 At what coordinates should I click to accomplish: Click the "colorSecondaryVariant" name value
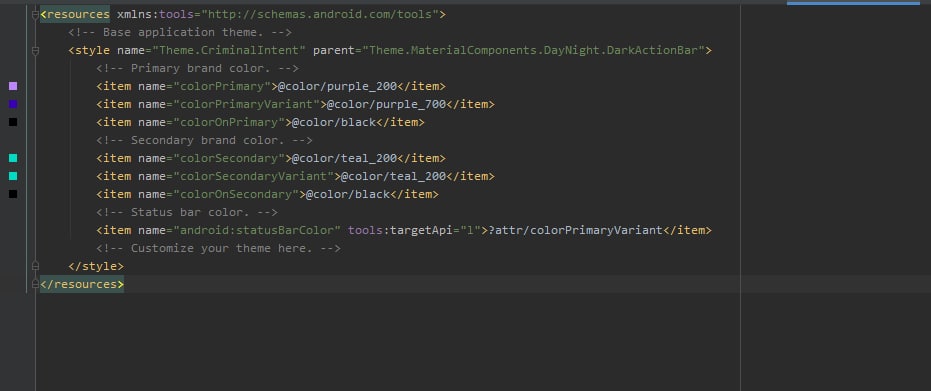tap(254, 176)
